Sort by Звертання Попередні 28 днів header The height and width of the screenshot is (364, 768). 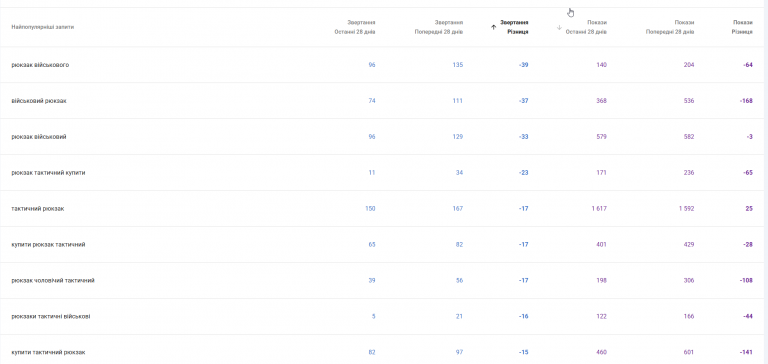pos(438,27)
